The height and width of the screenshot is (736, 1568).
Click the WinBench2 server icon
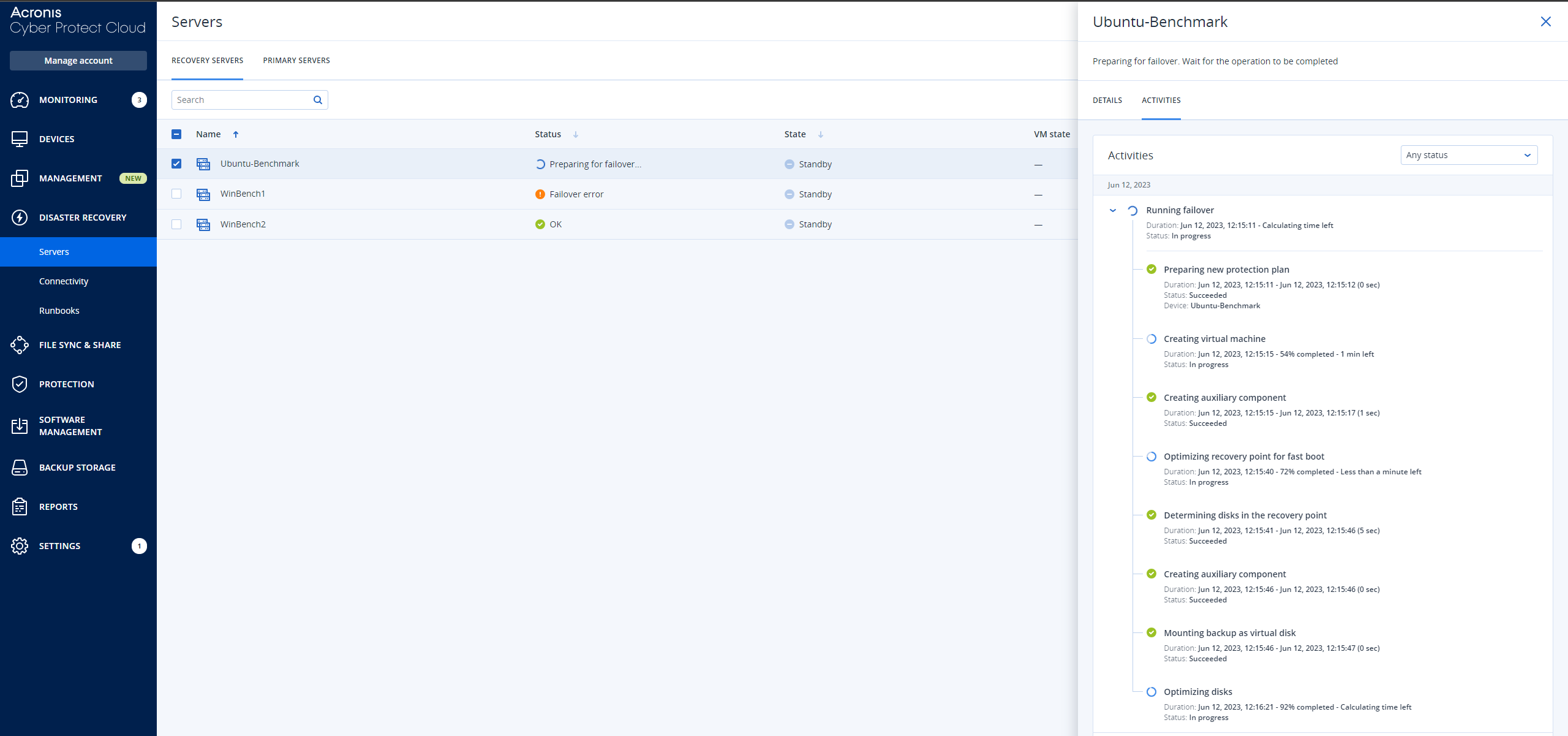203,224
